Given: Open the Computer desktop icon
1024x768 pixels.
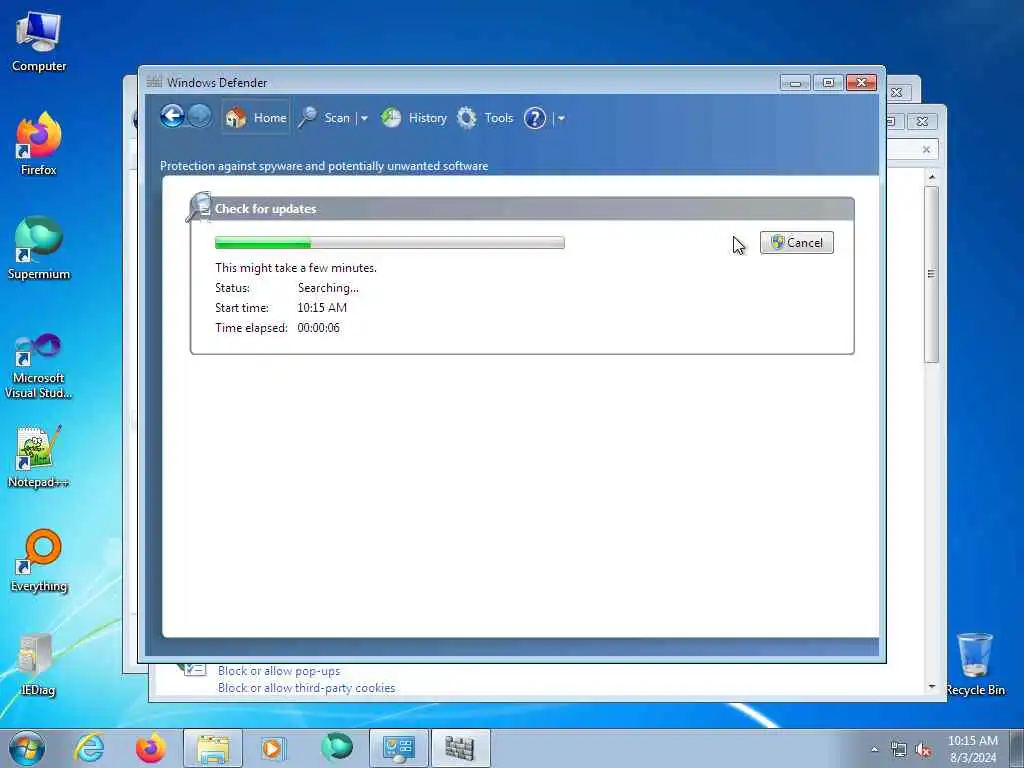Looking at the screenshot, I should 39,42.
